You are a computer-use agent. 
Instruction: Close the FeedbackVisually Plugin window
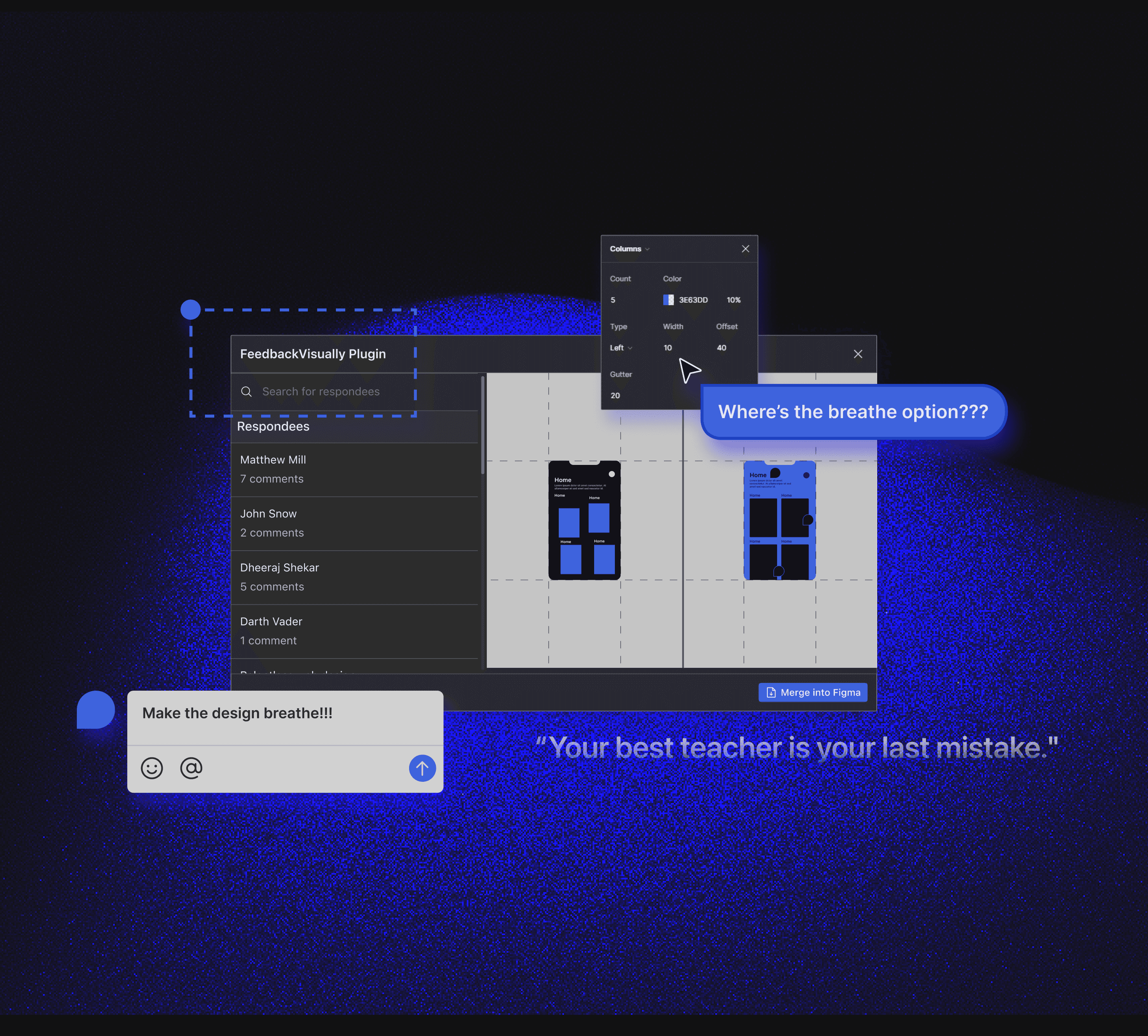pyautogui.click(x=858, y=354)
